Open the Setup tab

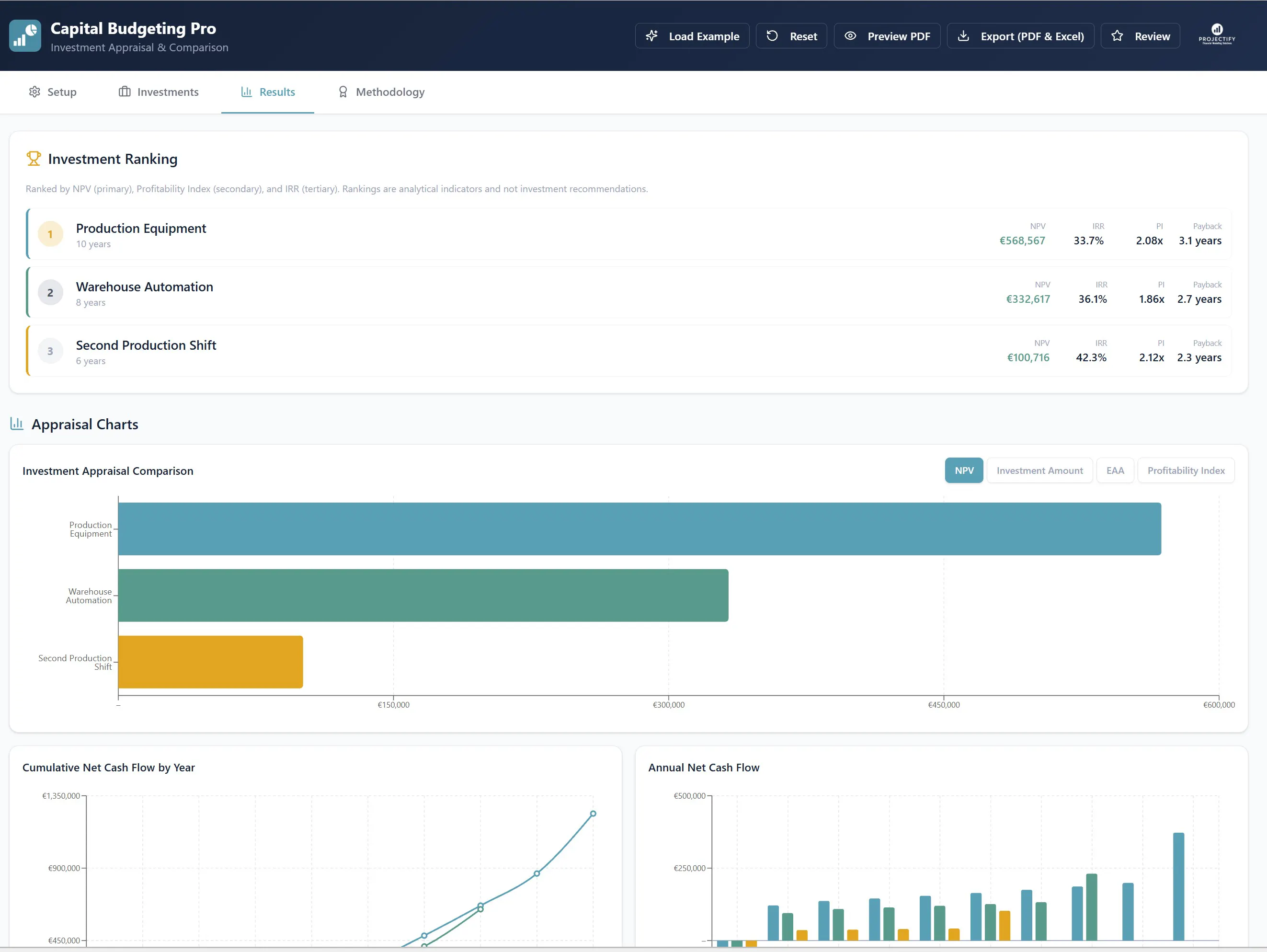pos(52,92)
